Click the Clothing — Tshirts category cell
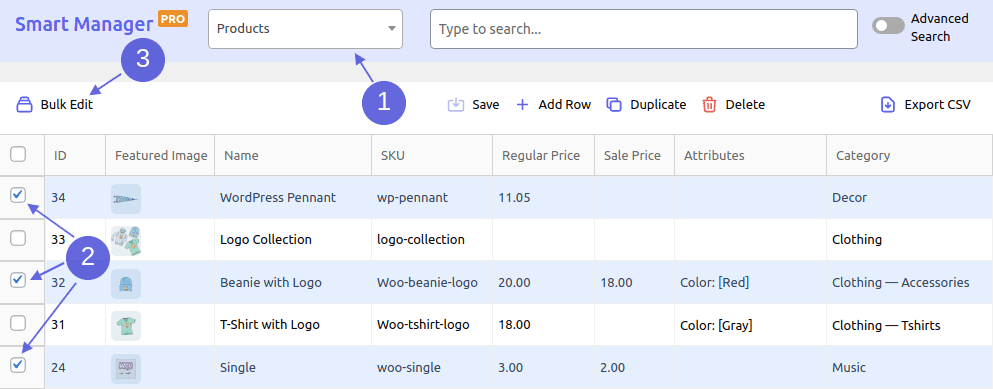 click(909, 325)
